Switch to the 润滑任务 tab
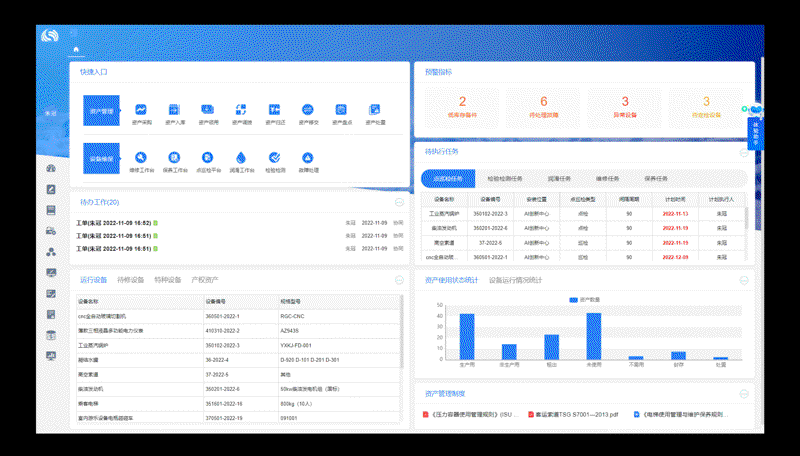This screenshot has width=800, height=456. coord(559,179)
